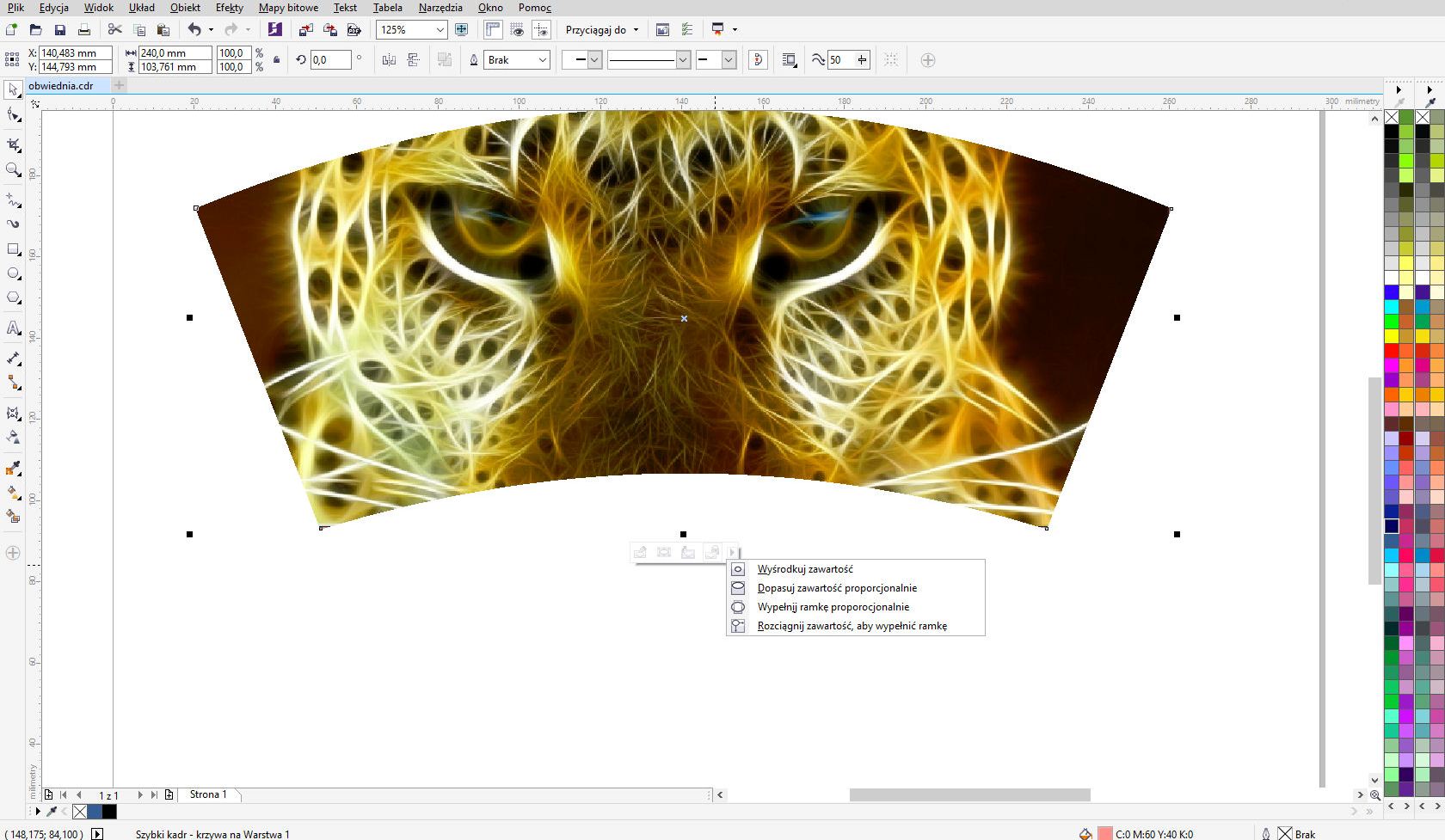The image size is (1445, 840).
Task: Open the 125% zoom level dropdown
Action: (440, 30)
